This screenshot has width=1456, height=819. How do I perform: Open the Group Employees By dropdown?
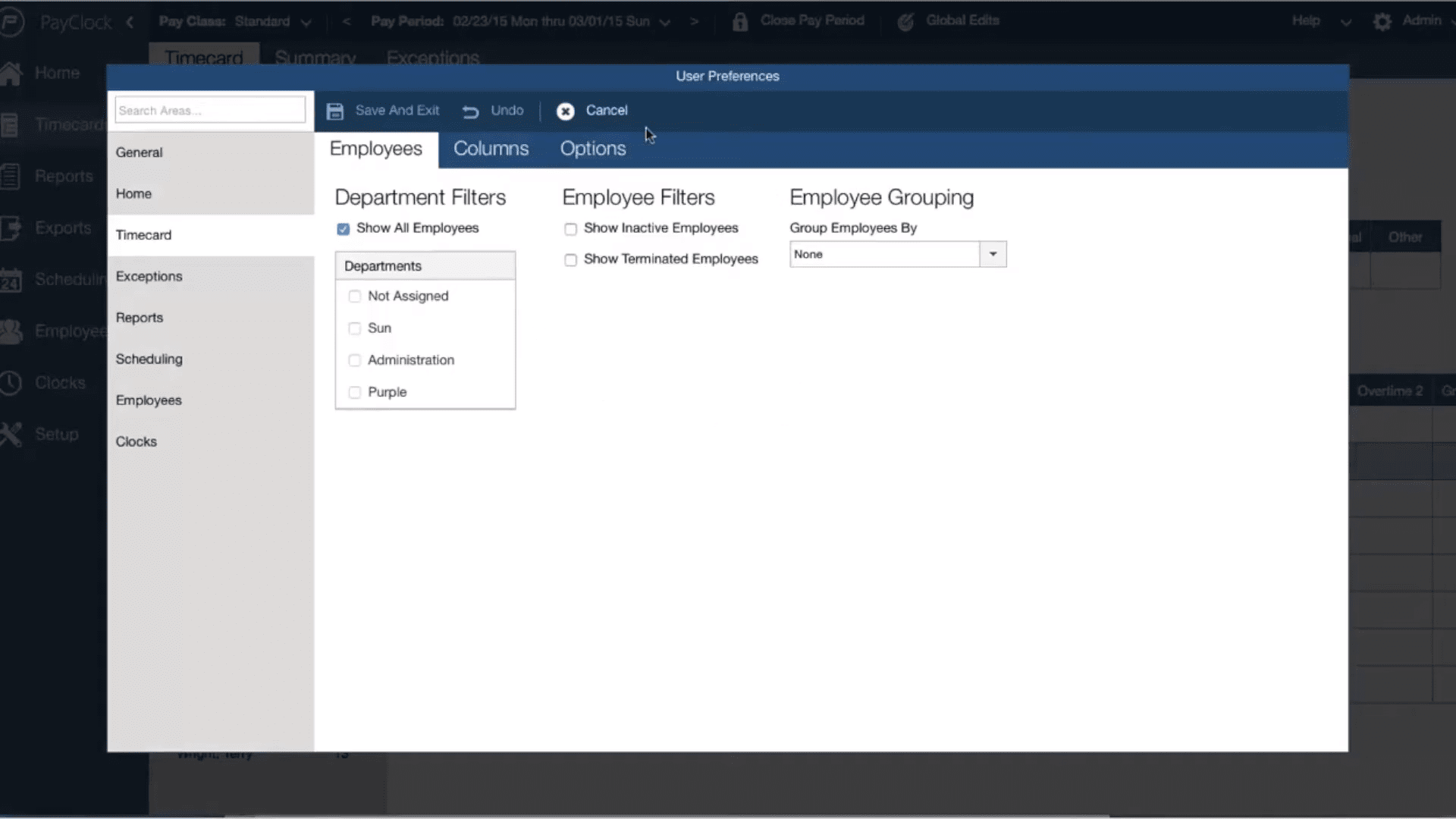pos(993,253)
